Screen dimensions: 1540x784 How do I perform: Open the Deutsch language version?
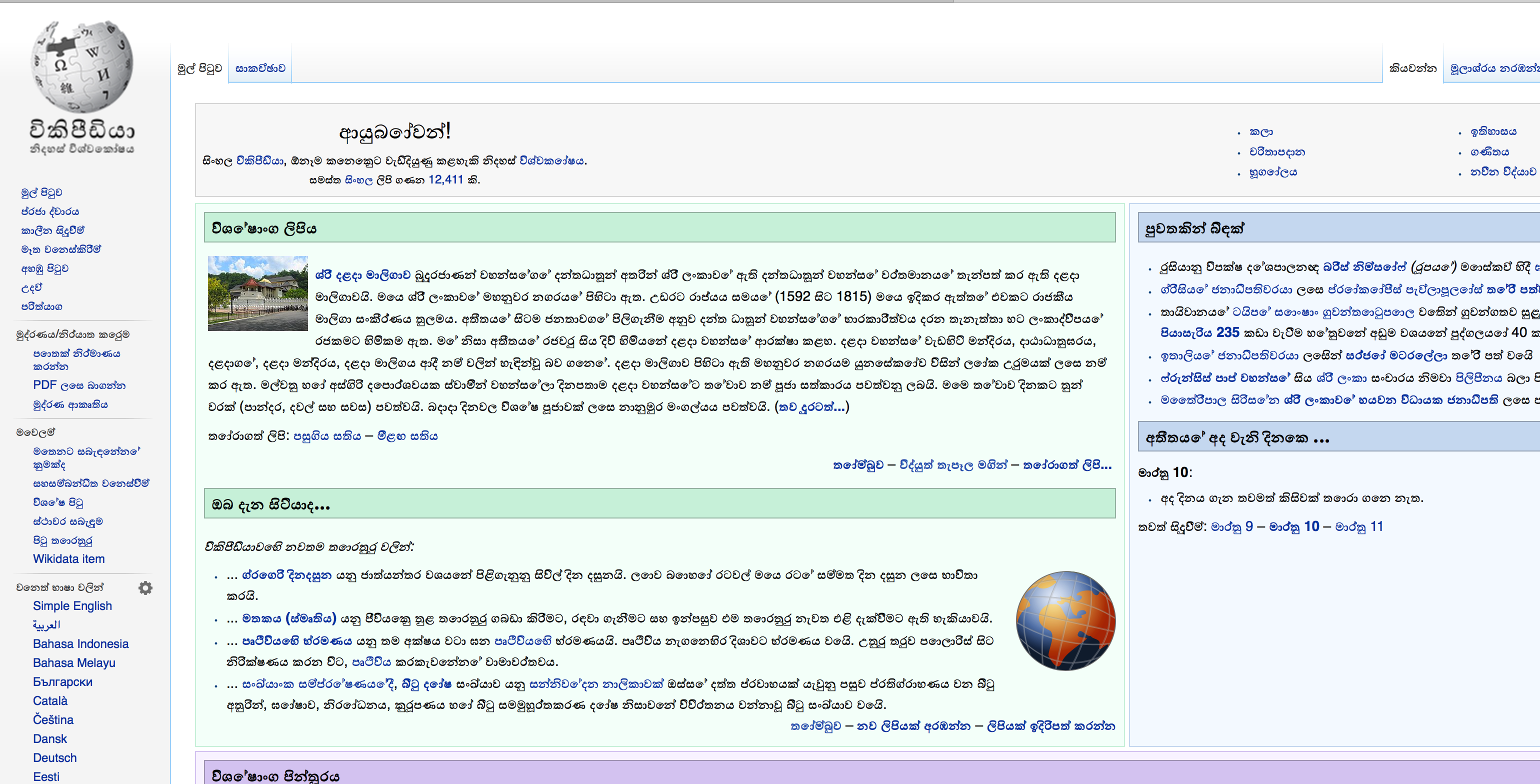tap(55, 757)
